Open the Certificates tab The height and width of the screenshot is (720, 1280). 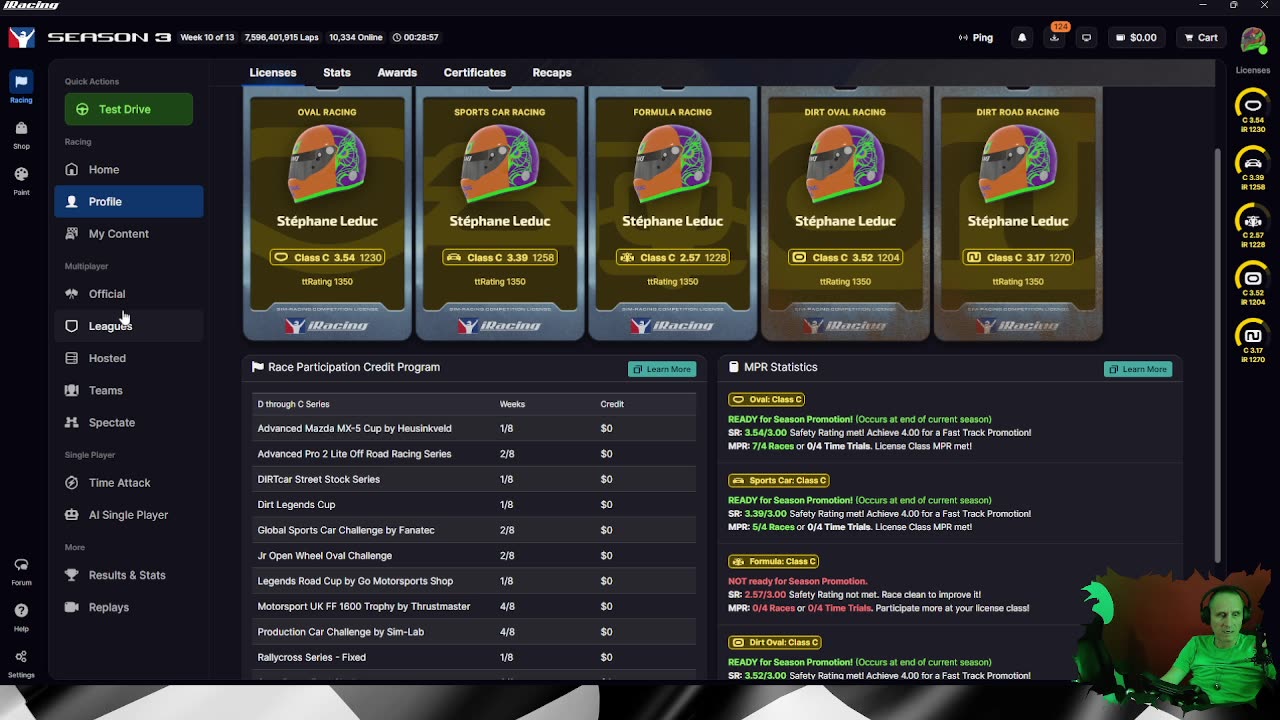tap(475, 73)
